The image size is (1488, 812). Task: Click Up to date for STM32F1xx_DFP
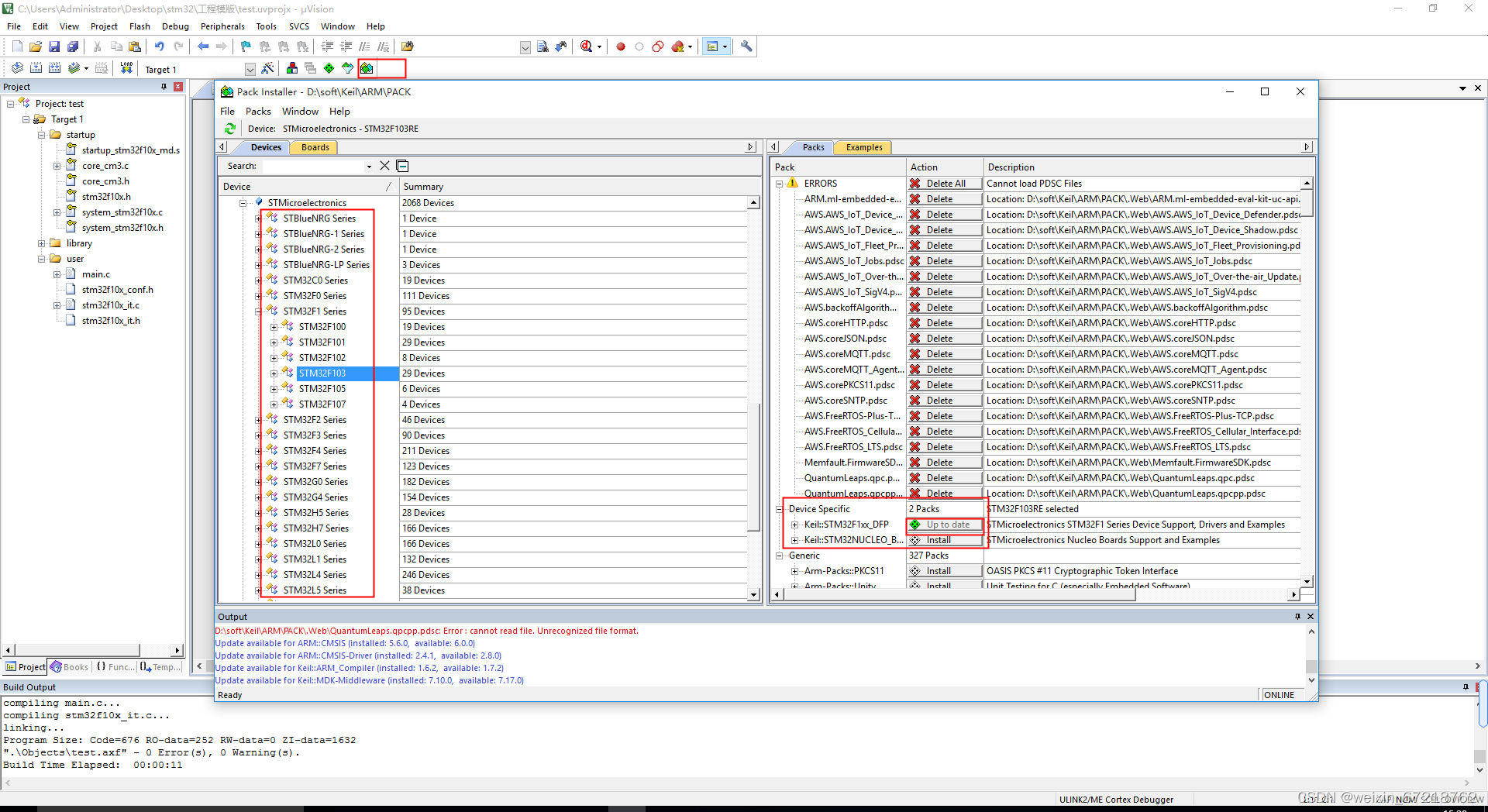pos(945,525)
